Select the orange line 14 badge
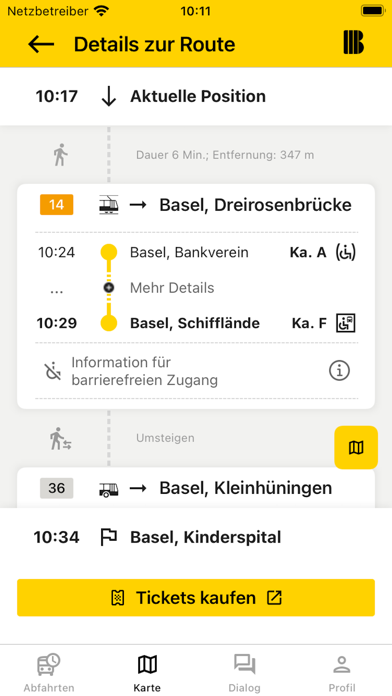 pyautogui.click(x=56, y=205)
